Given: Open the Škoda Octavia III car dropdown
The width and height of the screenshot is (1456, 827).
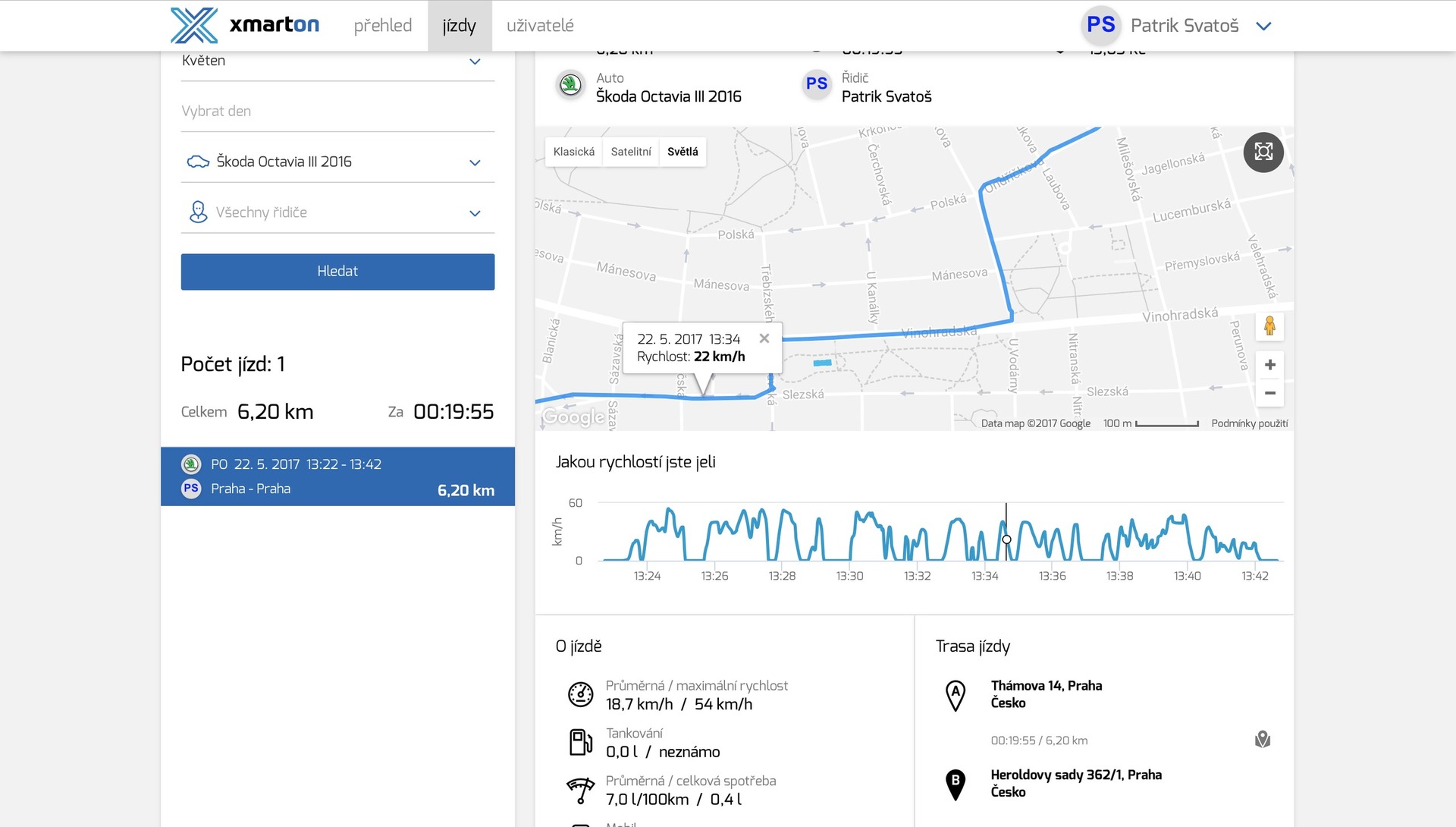Looking at the screenshot, I should [337, 162].
